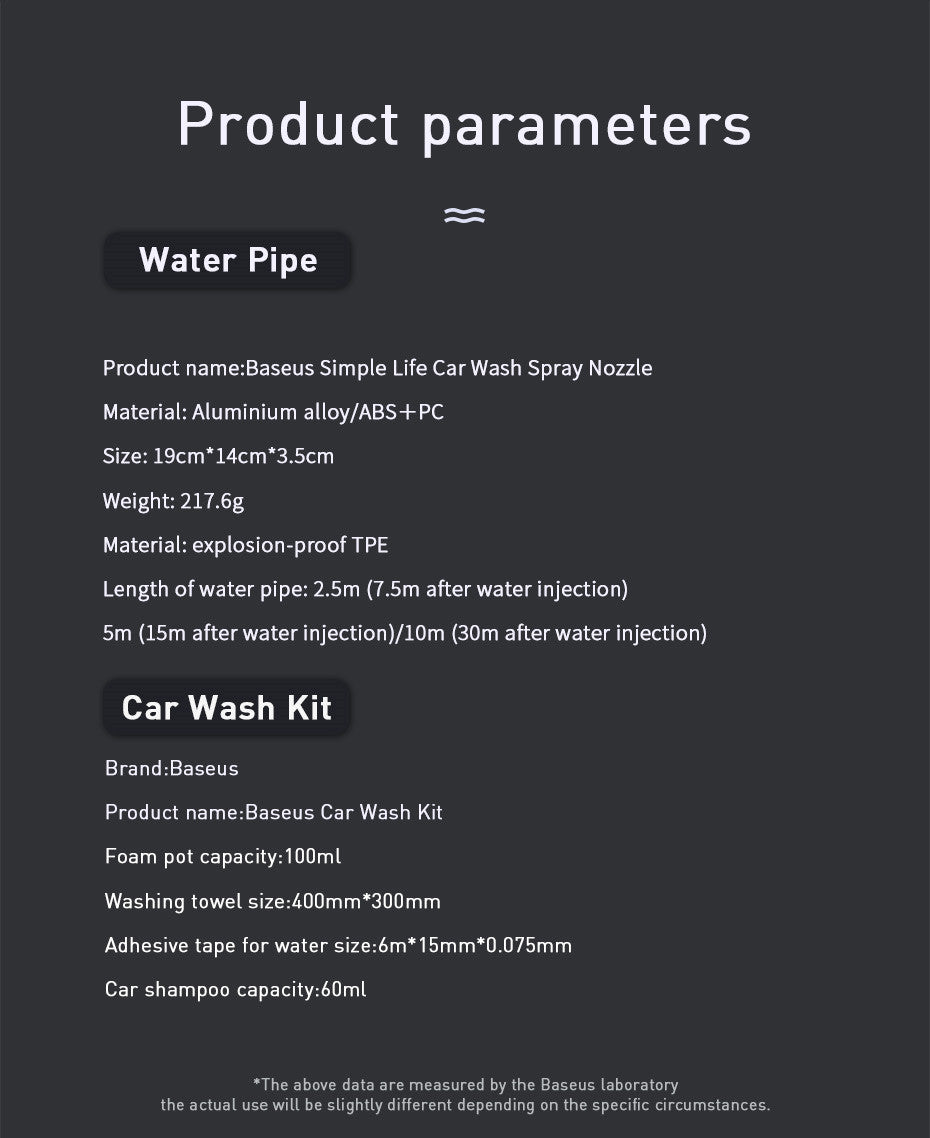Click the Baseus laboratory disclaimer line
Image resolution: width=930 pixels, height=1138 pixels.
point(465,1084)
